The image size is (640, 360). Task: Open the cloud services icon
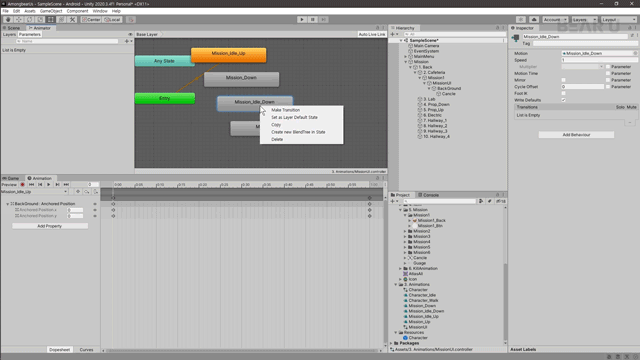[x=534, y=20]
